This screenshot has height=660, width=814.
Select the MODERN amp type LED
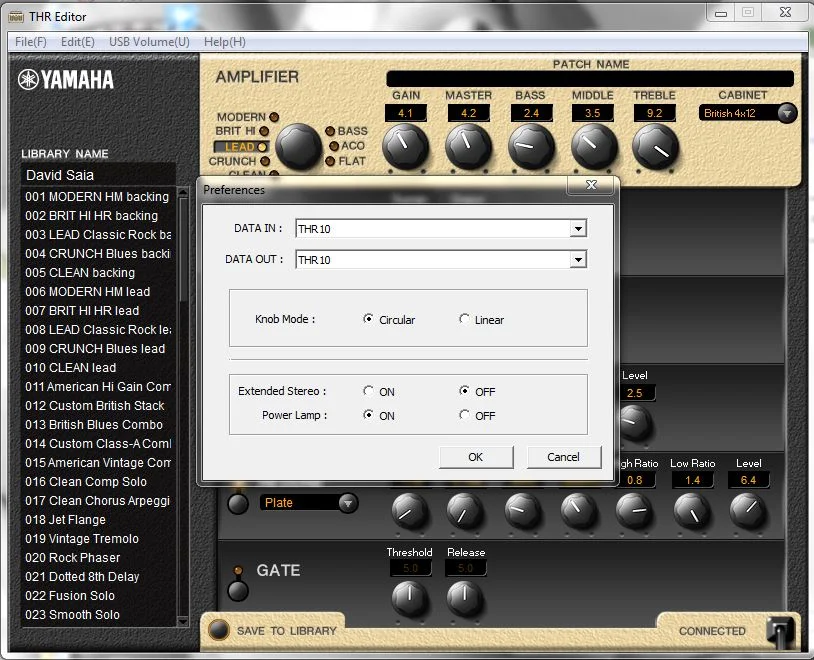(274, 118)
